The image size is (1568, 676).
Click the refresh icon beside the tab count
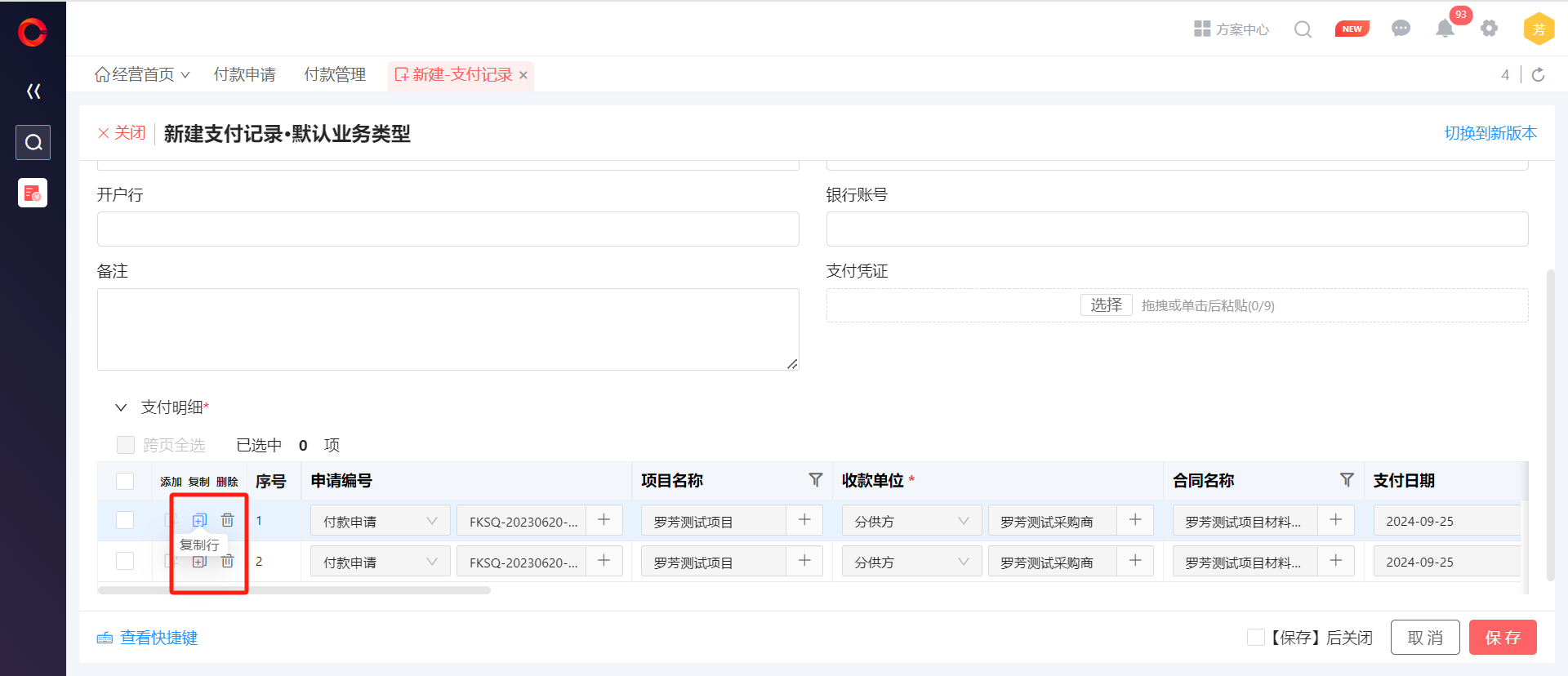coord(1539,75)
